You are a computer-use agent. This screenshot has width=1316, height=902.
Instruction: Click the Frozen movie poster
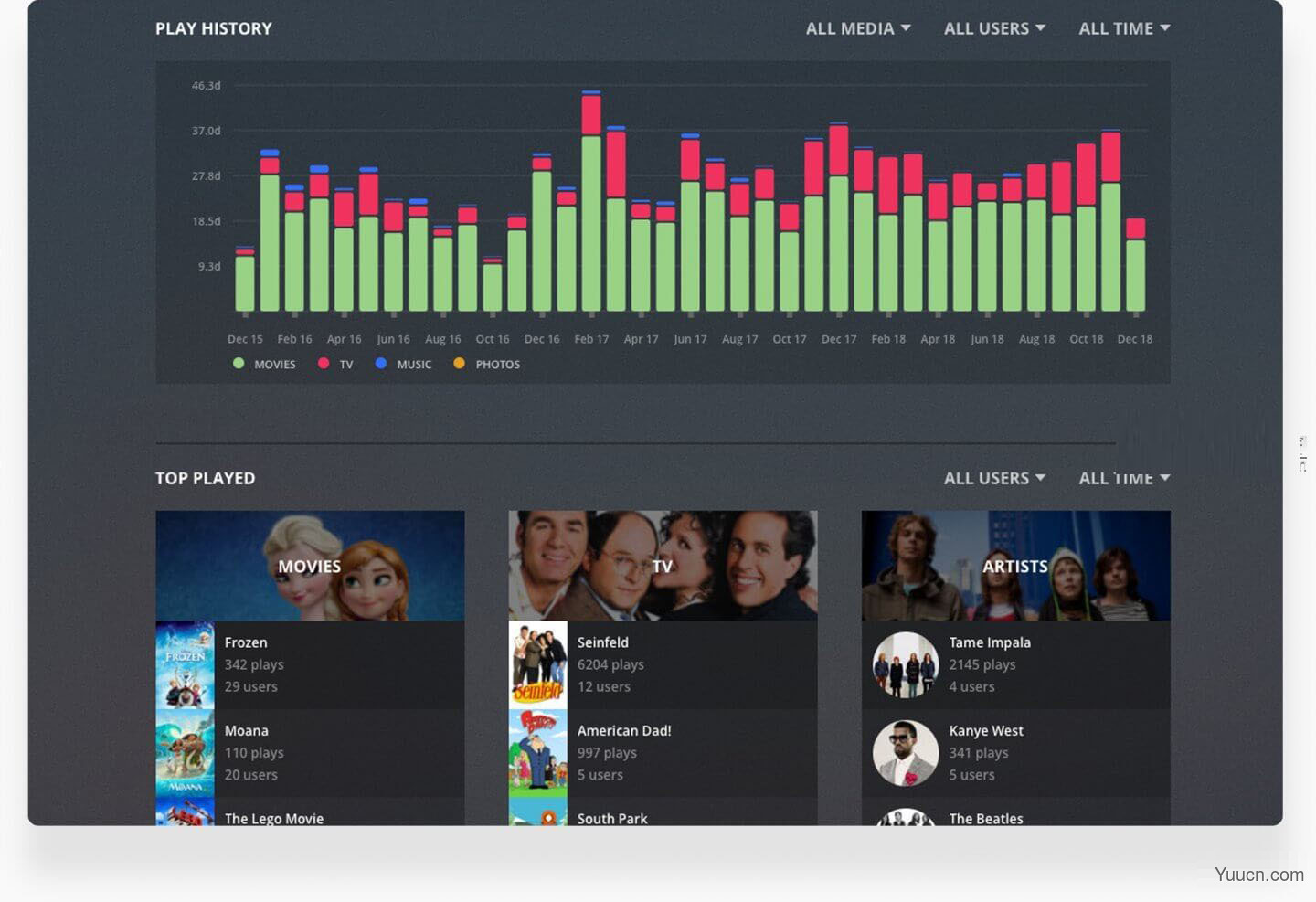click(x=185, y=664)
